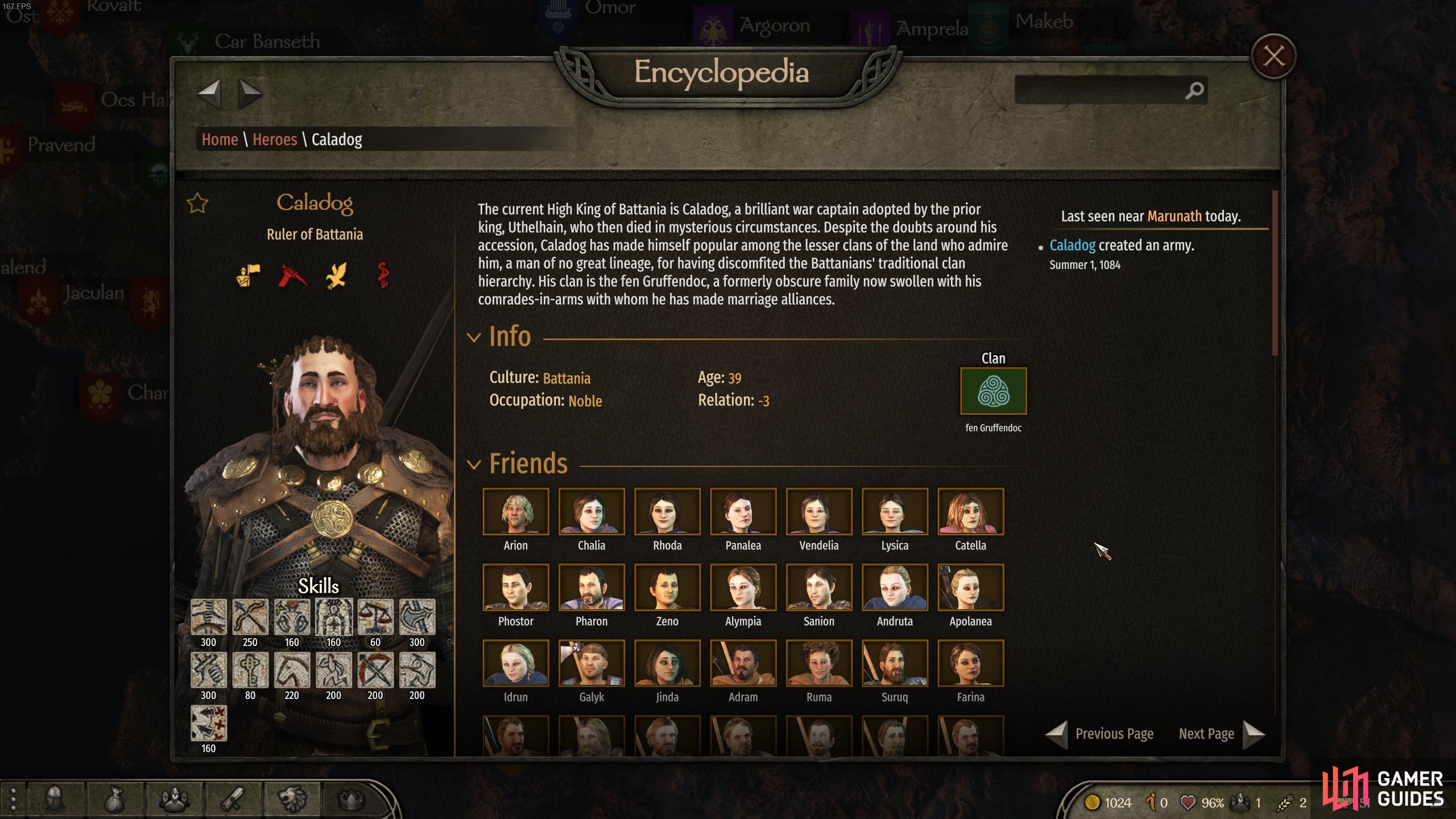Open the fen Gruffendoc clan banner
The width and height of the screenshot is (1456, 819).
pos(993,391)
